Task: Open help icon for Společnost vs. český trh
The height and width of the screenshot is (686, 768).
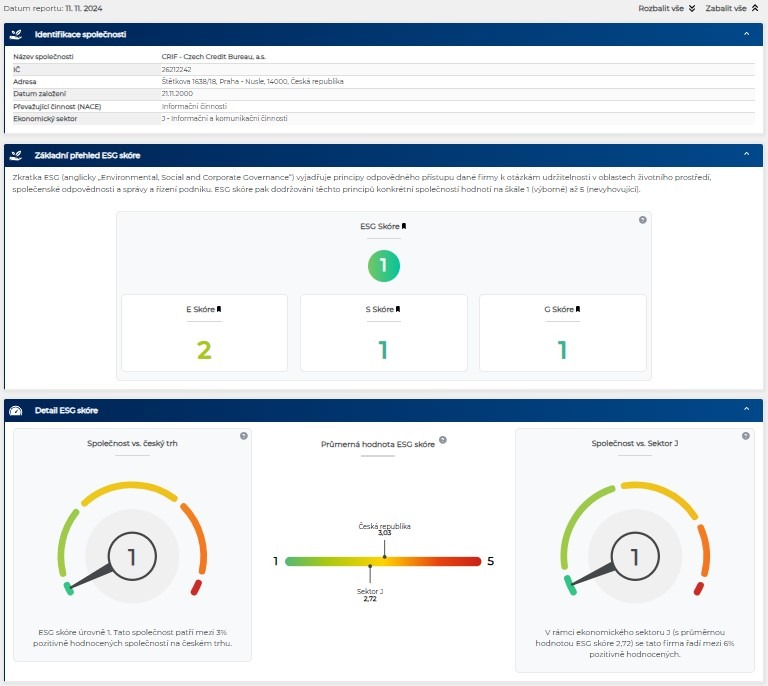Action: [x=243, y=436]
